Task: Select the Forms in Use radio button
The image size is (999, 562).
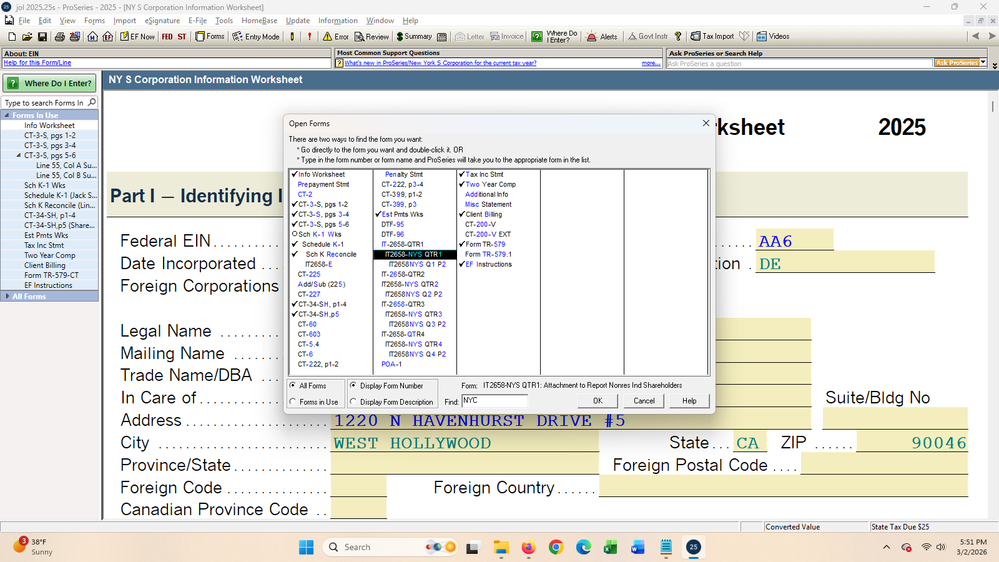Action: coord(293,402)
